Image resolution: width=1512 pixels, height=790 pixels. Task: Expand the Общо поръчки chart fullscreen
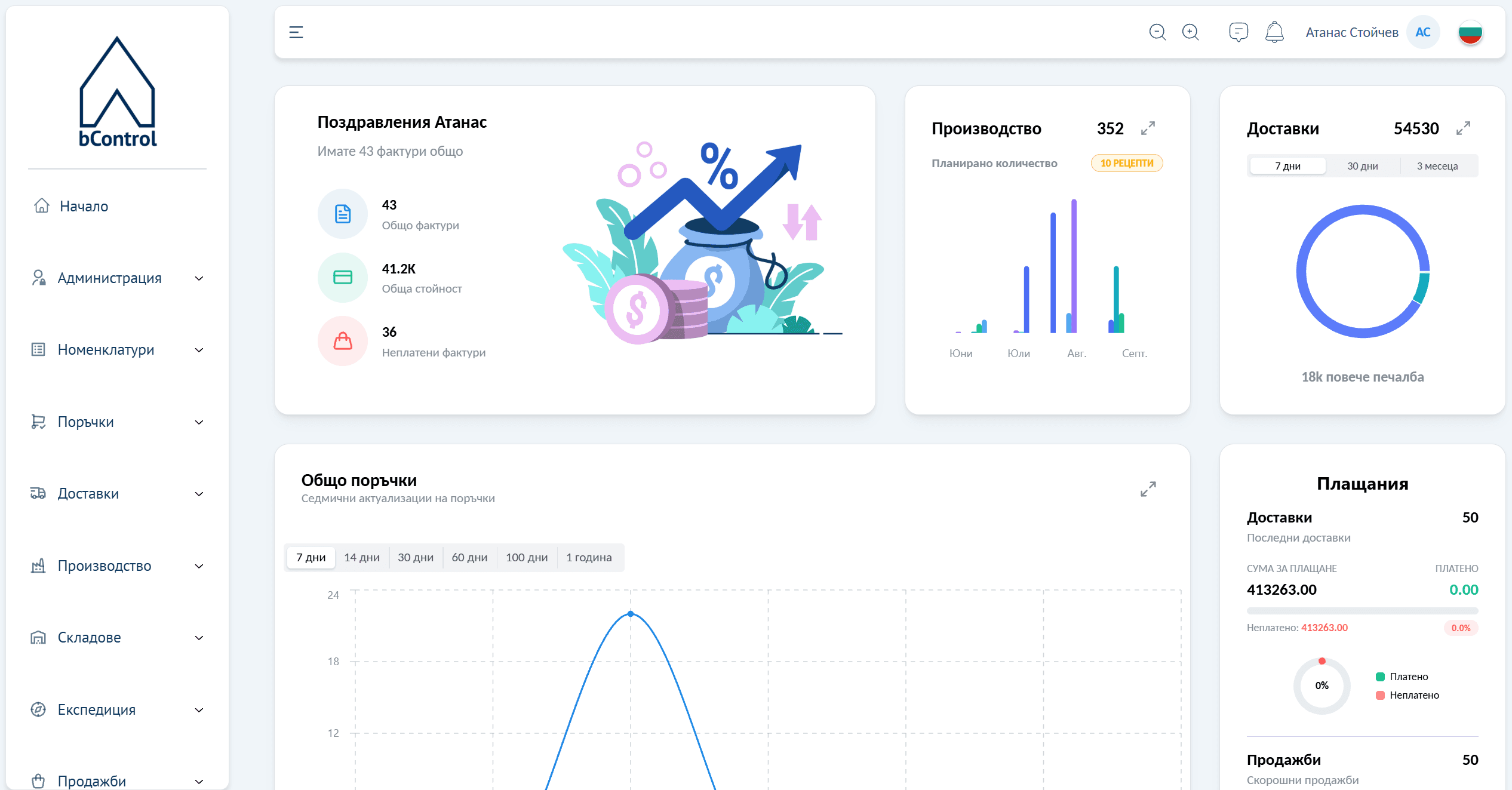pyautogui.click(x=1148, y=489)
